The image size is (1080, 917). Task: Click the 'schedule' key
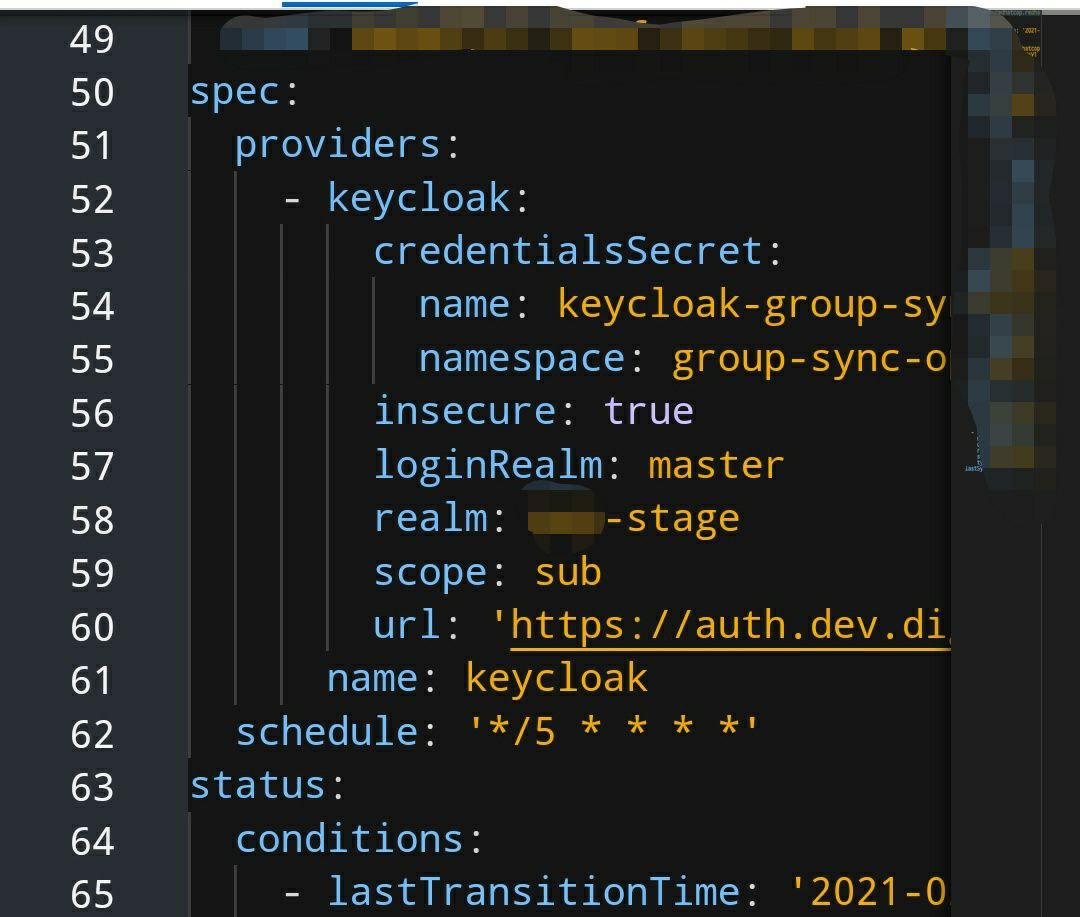coord(326,732)
